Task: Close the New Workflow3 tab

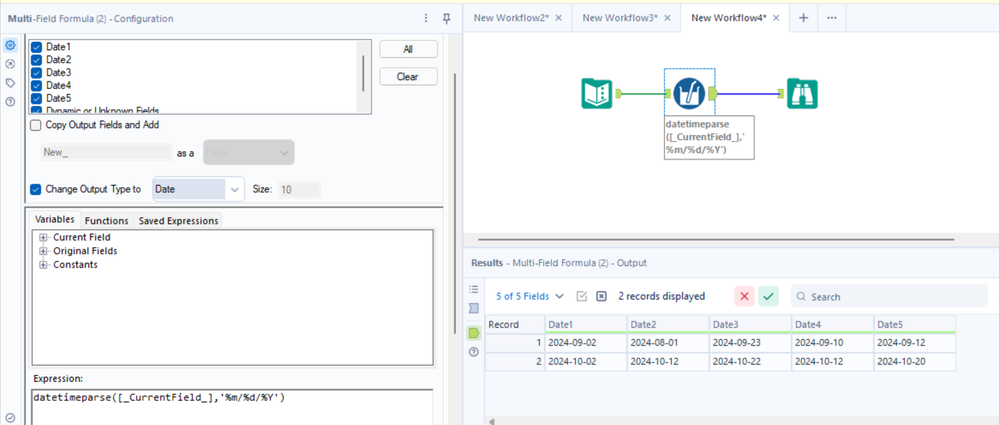Action: 667,18
